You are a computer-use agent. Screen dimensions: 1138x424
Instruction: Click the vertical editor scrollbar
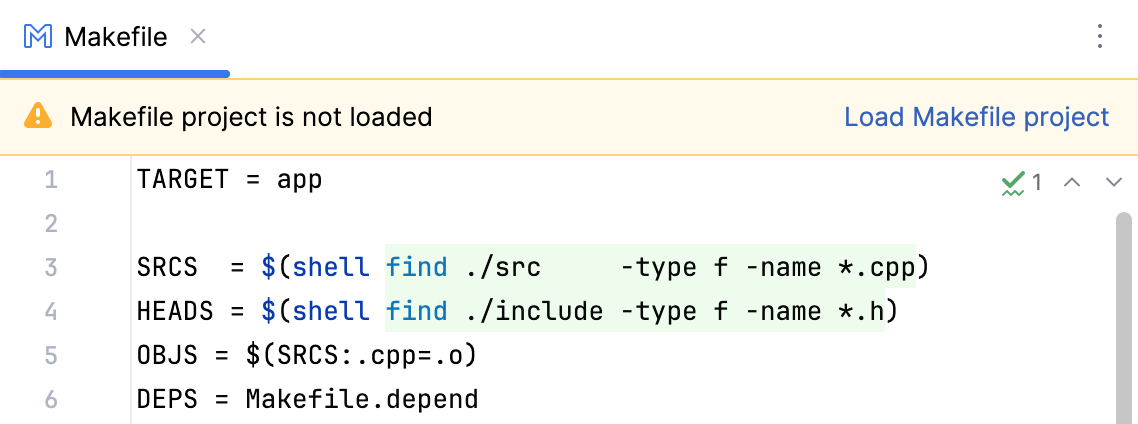pyautogui.click(x=1124, y=320)
